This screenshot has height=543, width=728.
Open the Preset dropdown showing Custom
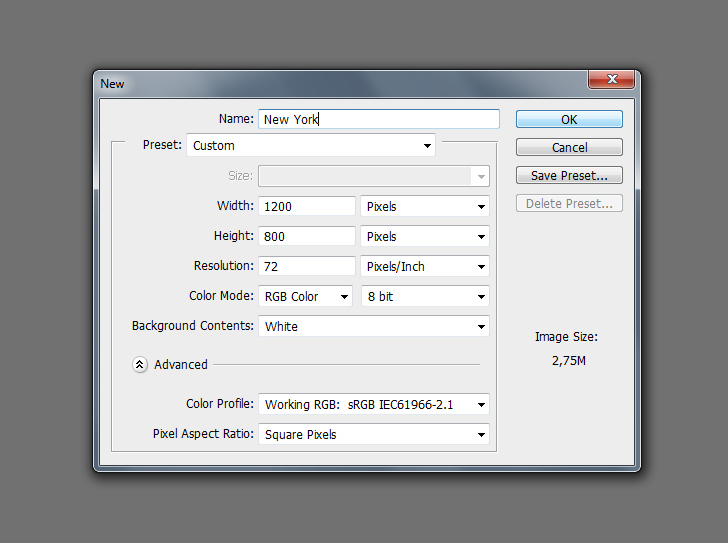coord(311,146)
